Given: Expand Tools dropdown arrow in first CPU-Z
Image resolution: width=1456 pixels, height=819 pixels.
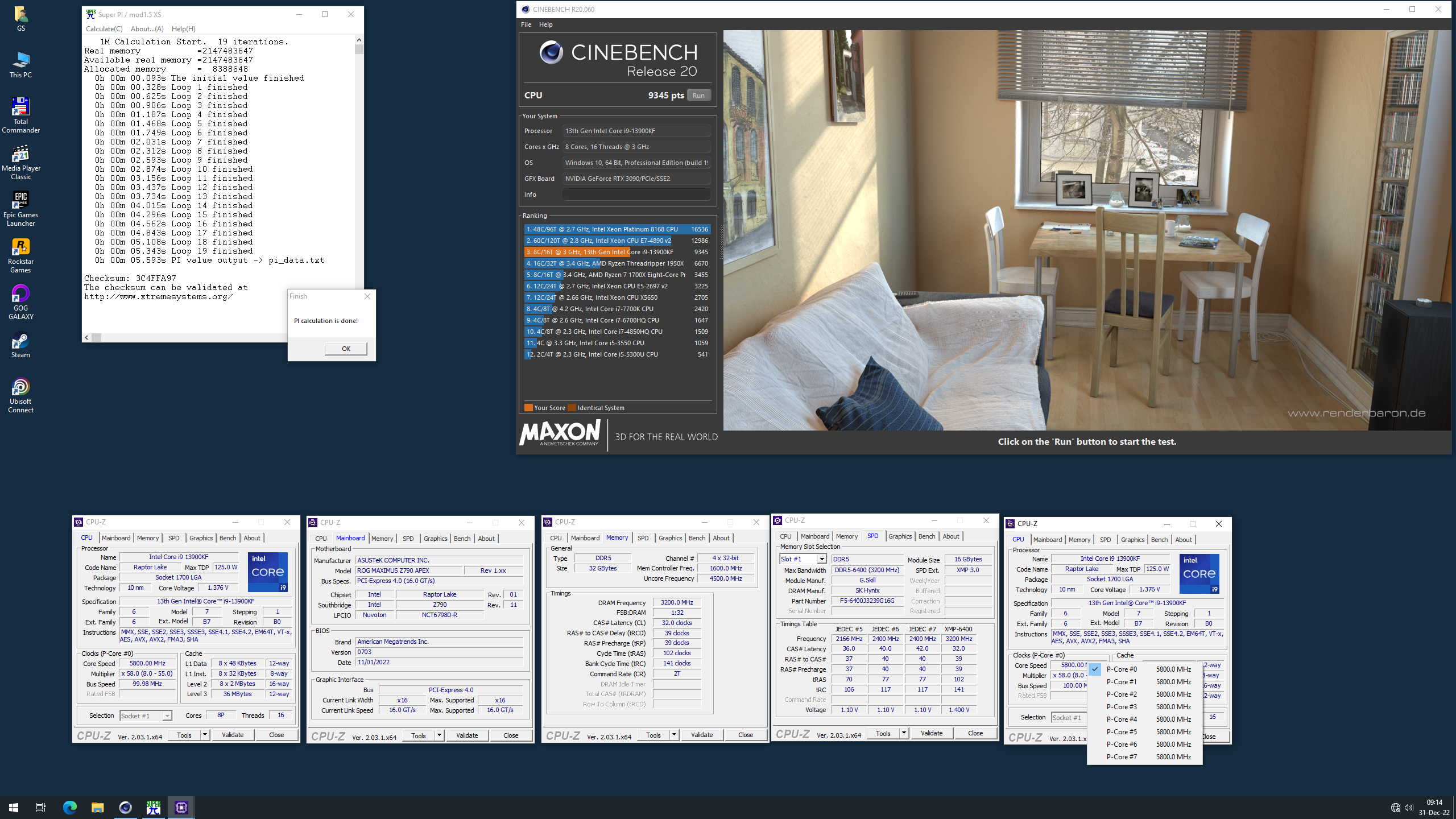Looking at the screenshot, I should [x=205, y=735].
